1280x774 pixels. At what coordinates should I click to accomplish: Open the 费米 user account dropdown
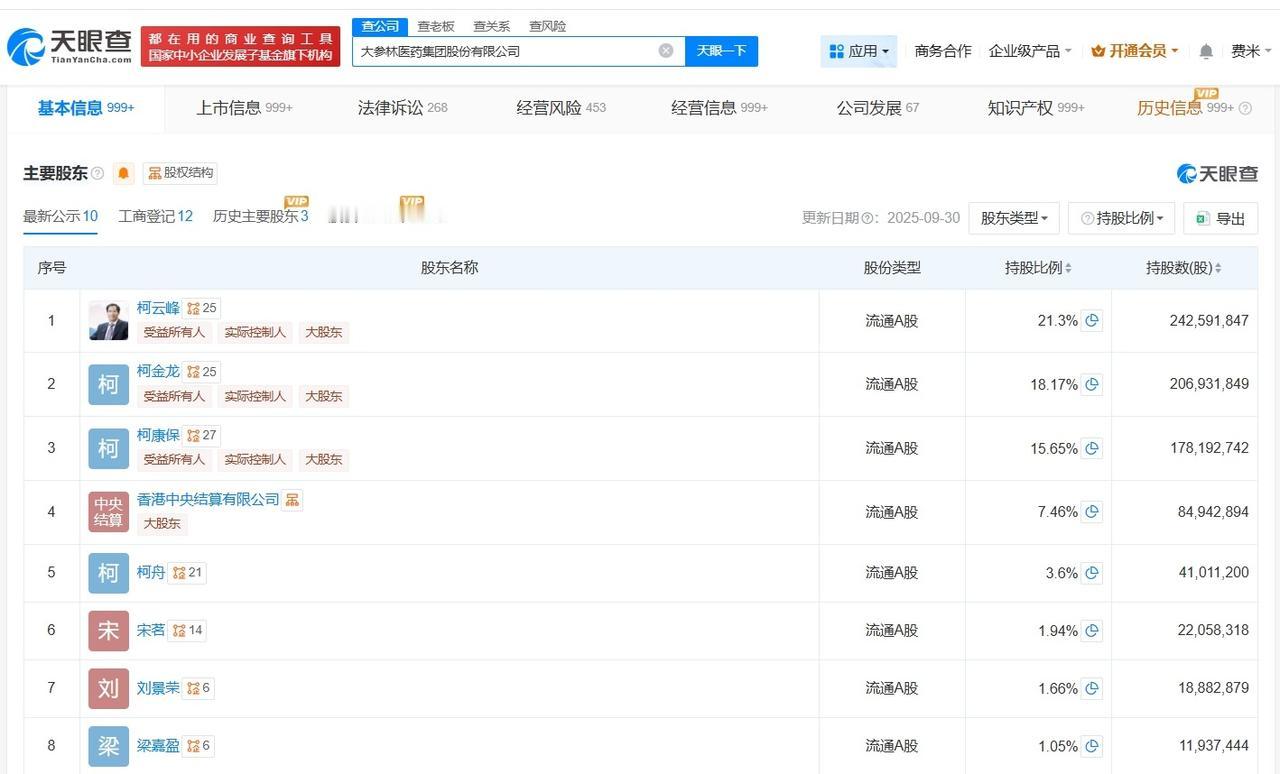pyautogui.click(x=1251, y=51)
